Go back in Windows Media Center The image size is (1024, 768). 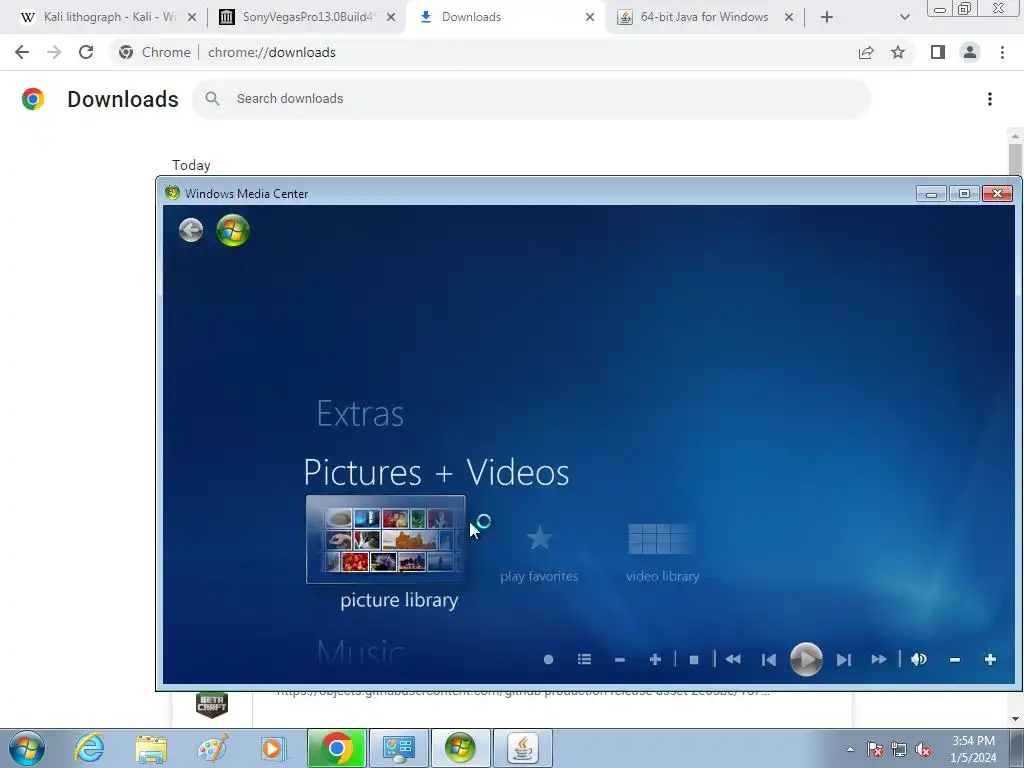coord(191,230)
